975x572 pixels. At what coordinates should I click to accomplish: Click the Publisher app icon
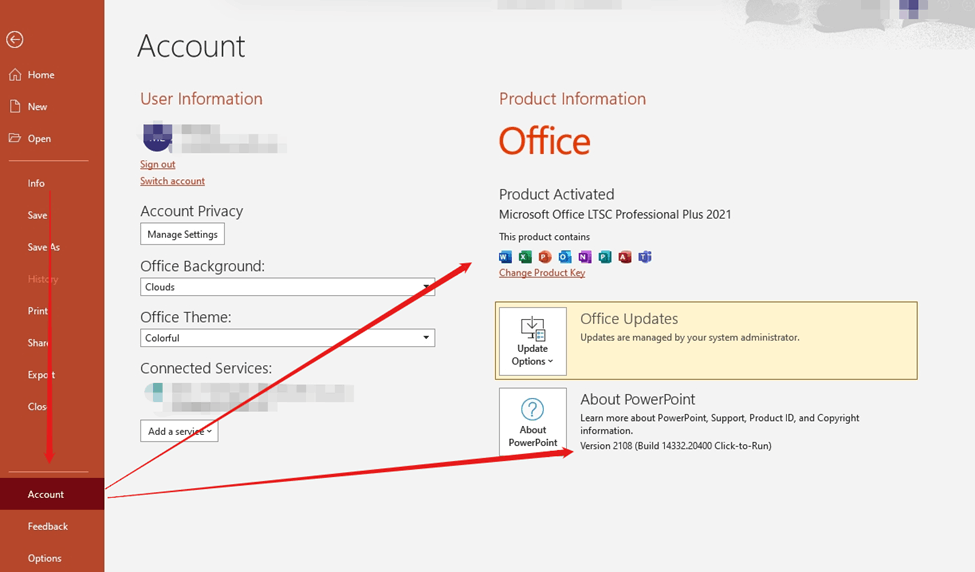point(605,257)
